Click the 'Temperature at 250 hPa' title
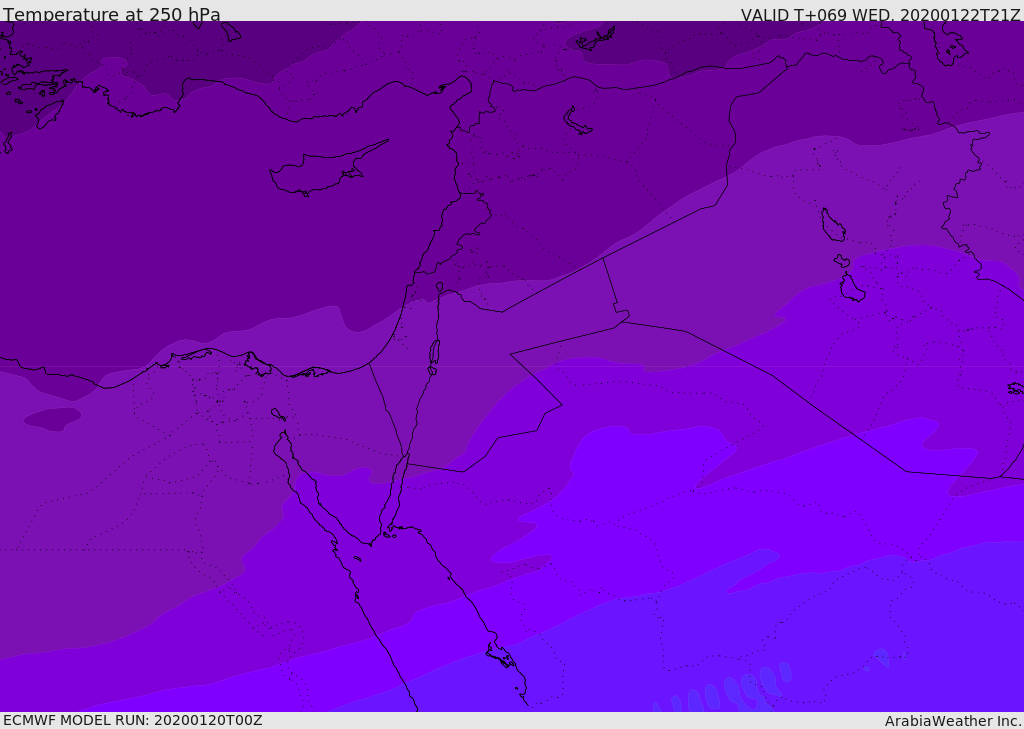Image resolution: width=1024 pixels, height=729 pixels. click(112, 14)
